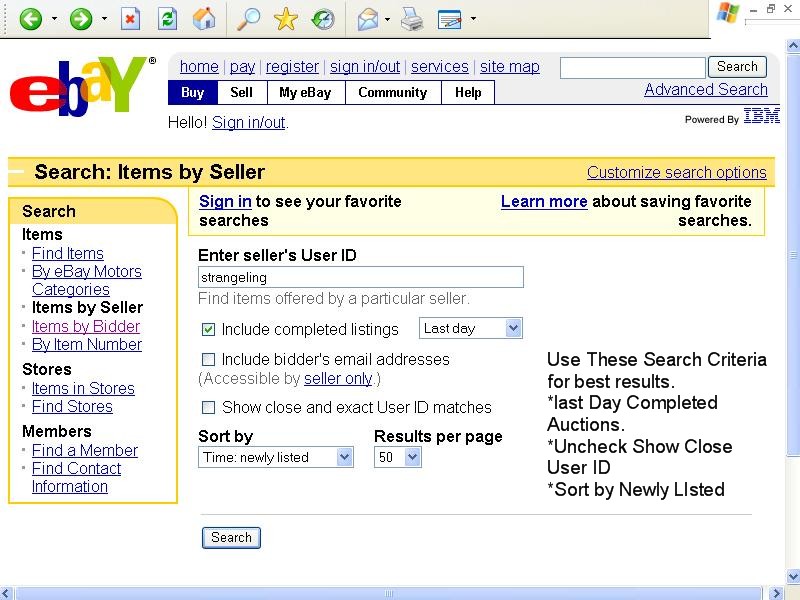Screen dimensions: 800x600
Task: Click the Mail envelope icon
Action: coord(368,19)
